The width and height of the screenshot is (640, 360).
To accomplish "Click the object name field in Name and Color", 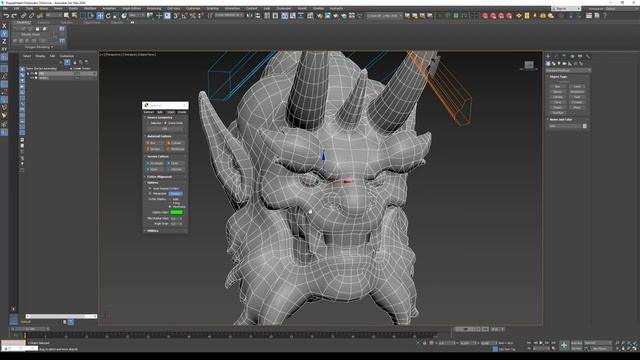I will coord(565,126).
